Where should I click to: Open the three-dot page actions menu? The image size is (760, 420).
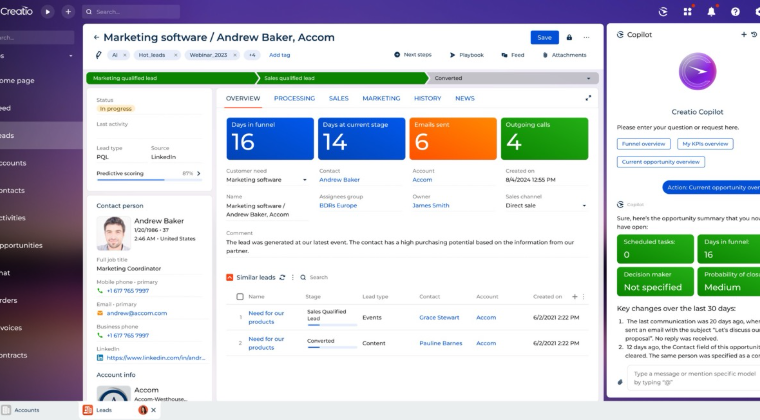(x=586, y=37)
